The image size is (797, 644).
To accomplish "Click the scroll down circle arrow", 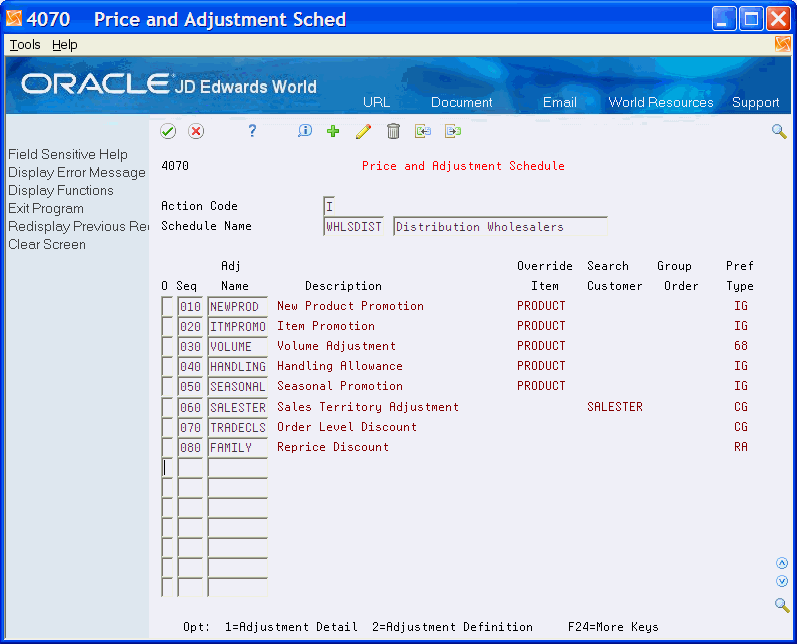I will (782, 581).
